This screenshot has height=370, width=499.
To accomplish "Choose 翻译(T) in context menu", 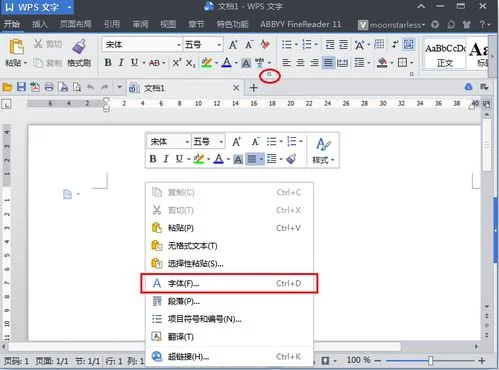I will [x=229, y=337].
